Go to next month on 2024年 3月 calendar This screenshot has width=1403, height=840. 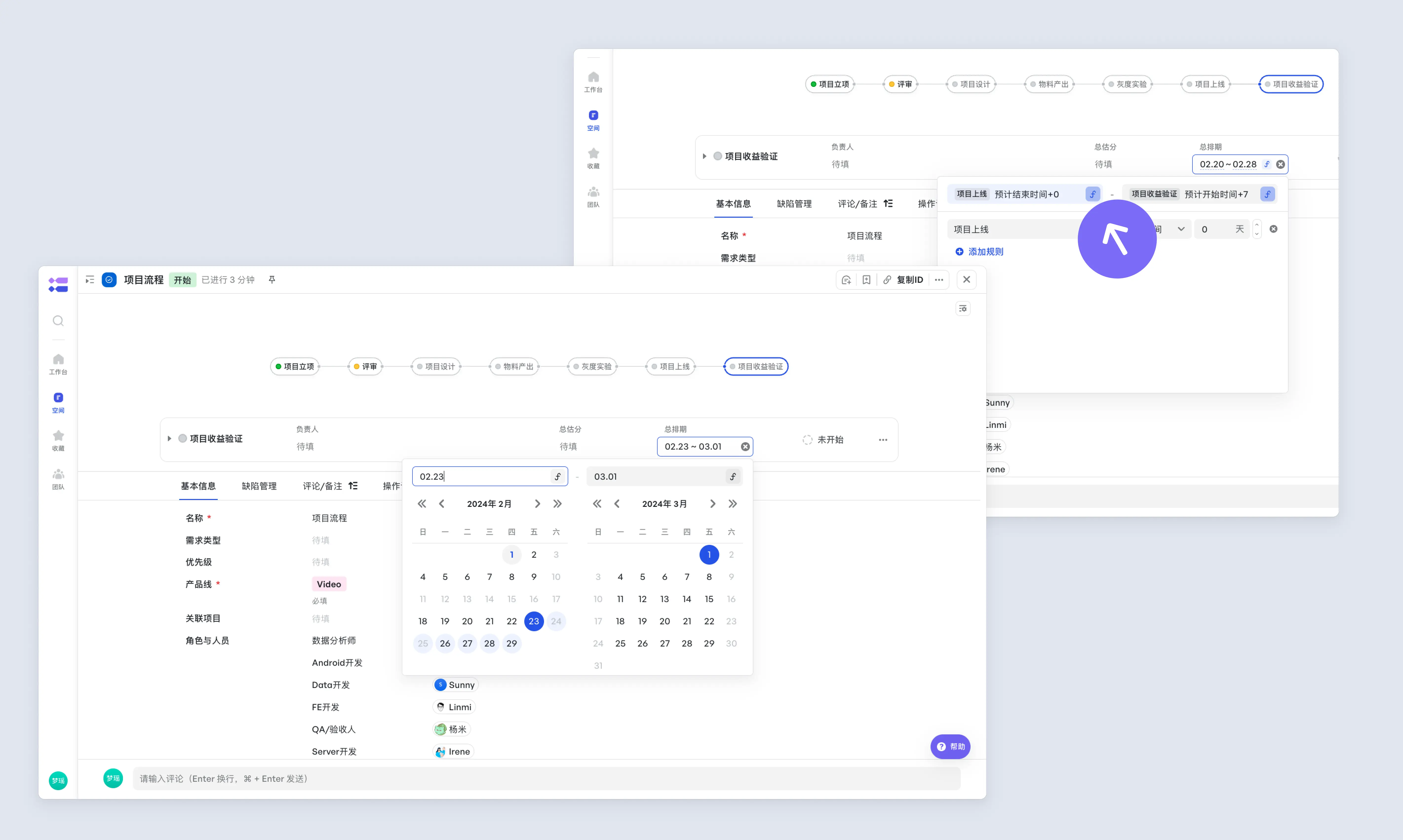(x=712, y=504)
